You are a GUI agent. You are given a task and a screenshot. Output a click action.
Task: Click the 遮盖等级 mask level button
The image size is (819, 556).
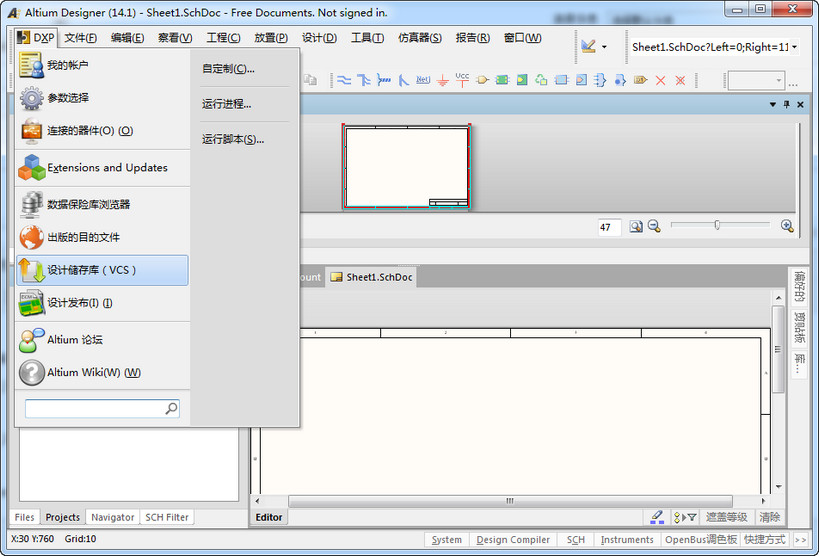point(727,517)
